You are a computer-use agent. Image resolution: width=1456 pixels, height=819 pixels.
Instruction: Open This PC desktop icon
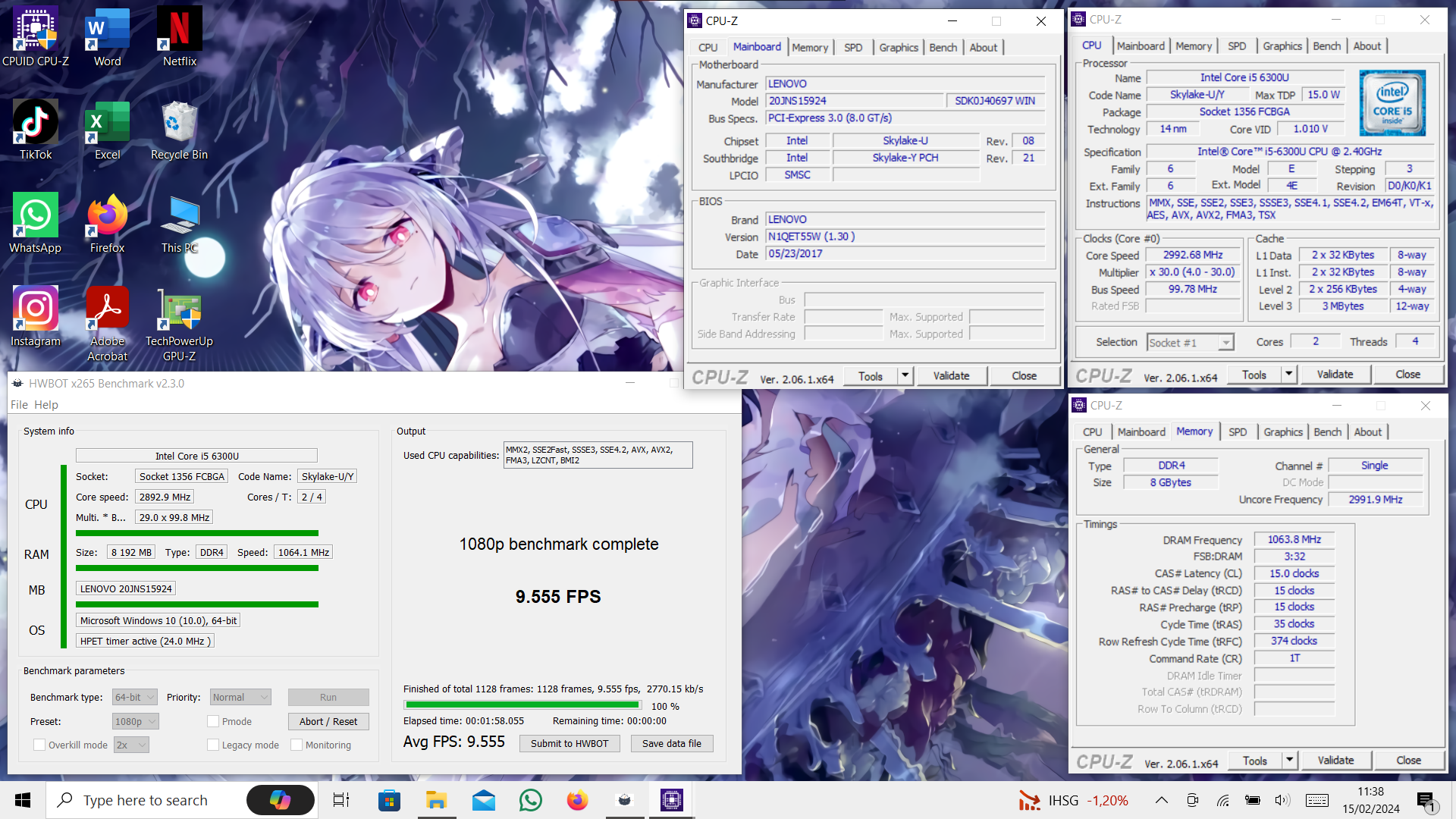(180, 223)
